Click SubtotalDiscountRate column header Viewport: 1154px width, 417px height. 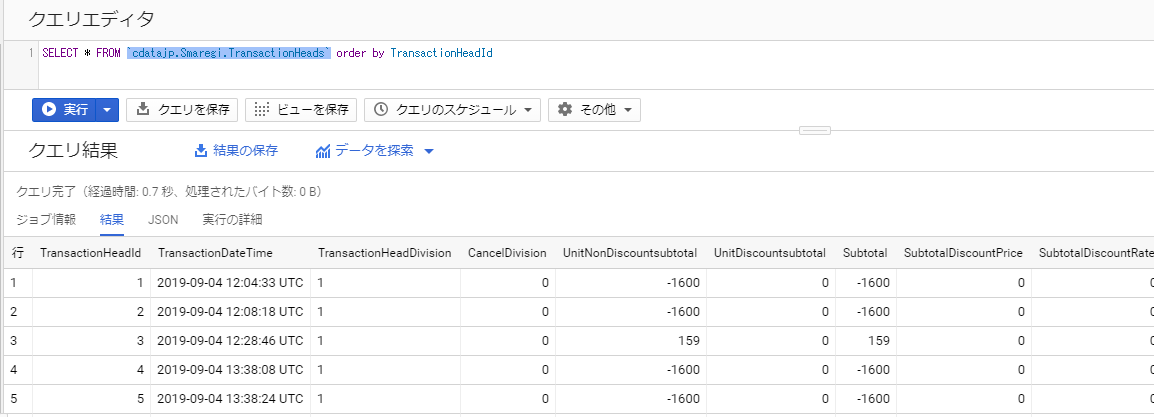pyautogui.click(x=1096, y=253)
